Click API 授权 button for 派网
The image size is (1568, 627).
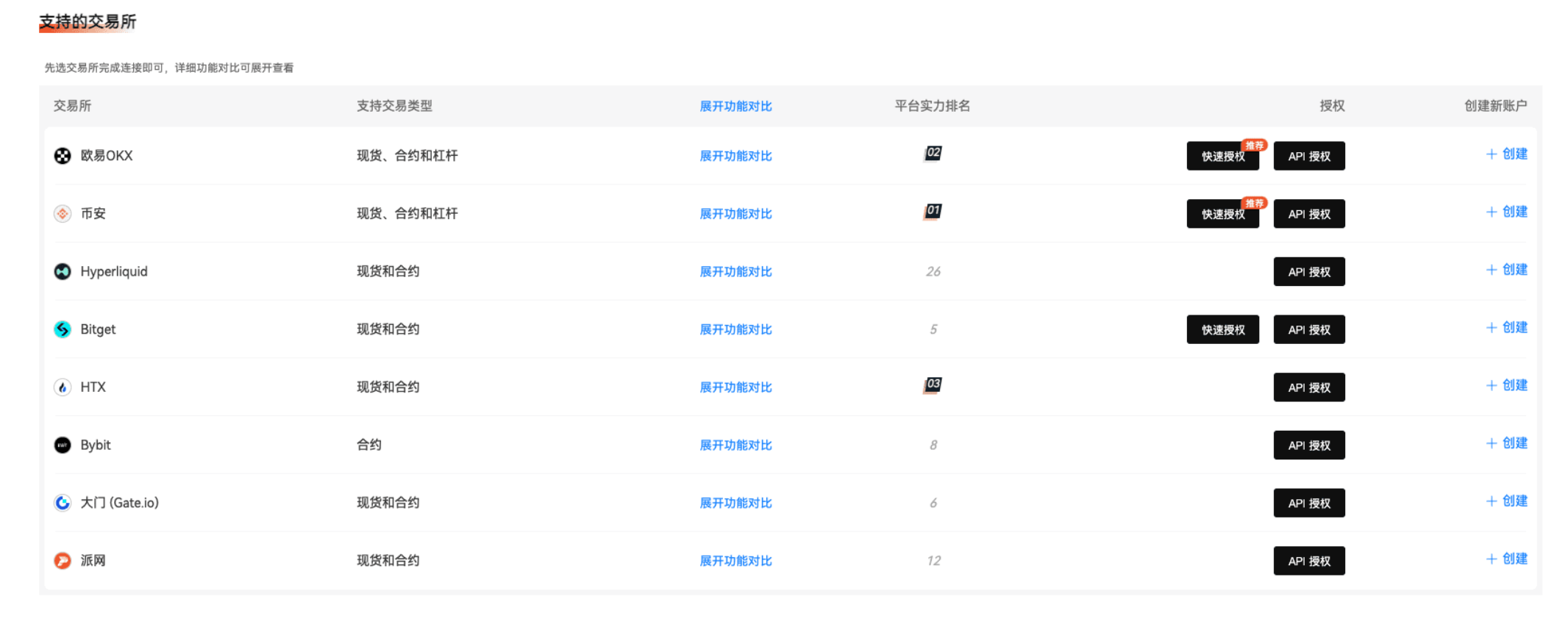pos(1309,561)
